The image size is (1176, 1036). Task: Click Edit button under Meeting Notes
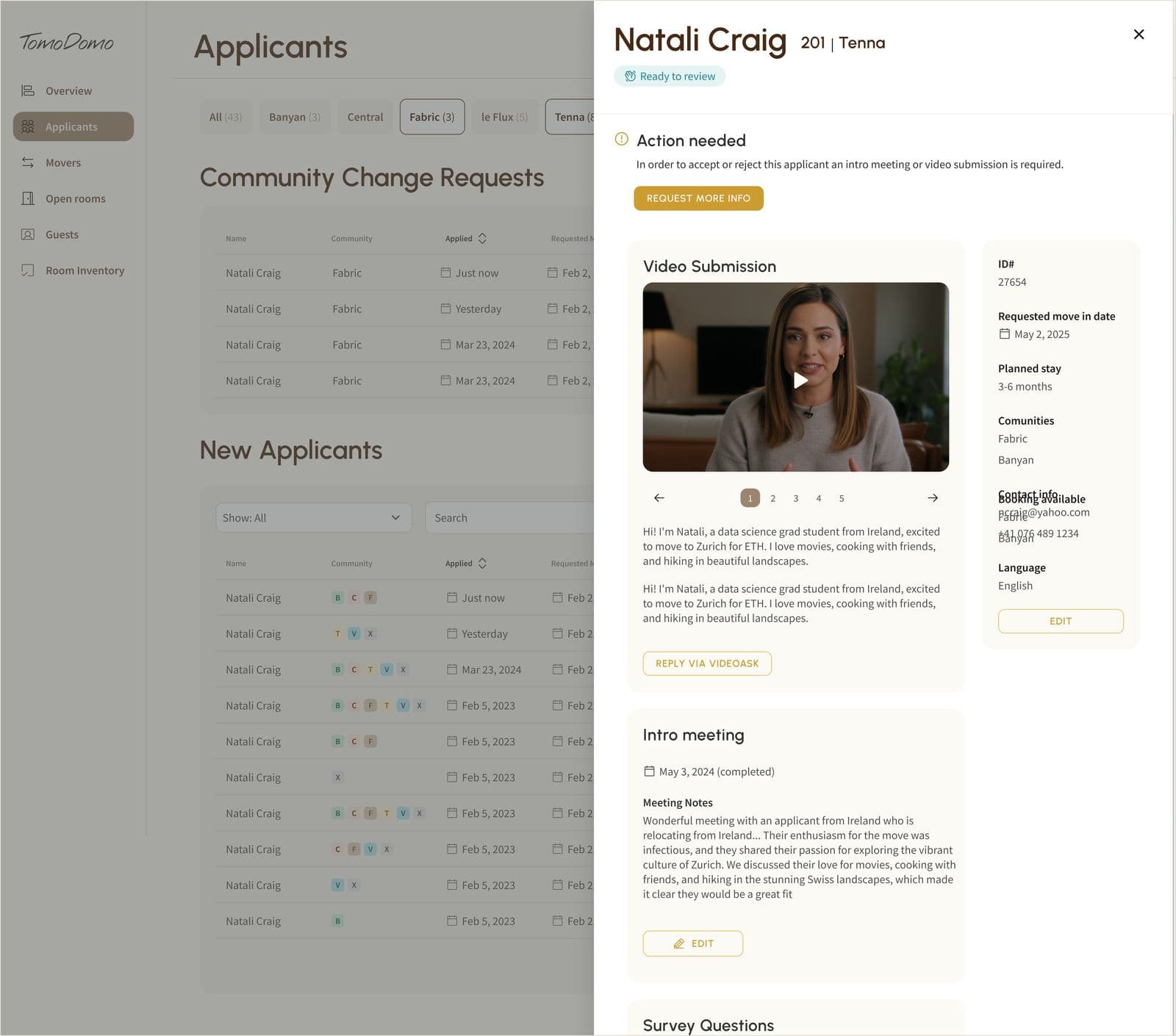(x=693, y=943)
